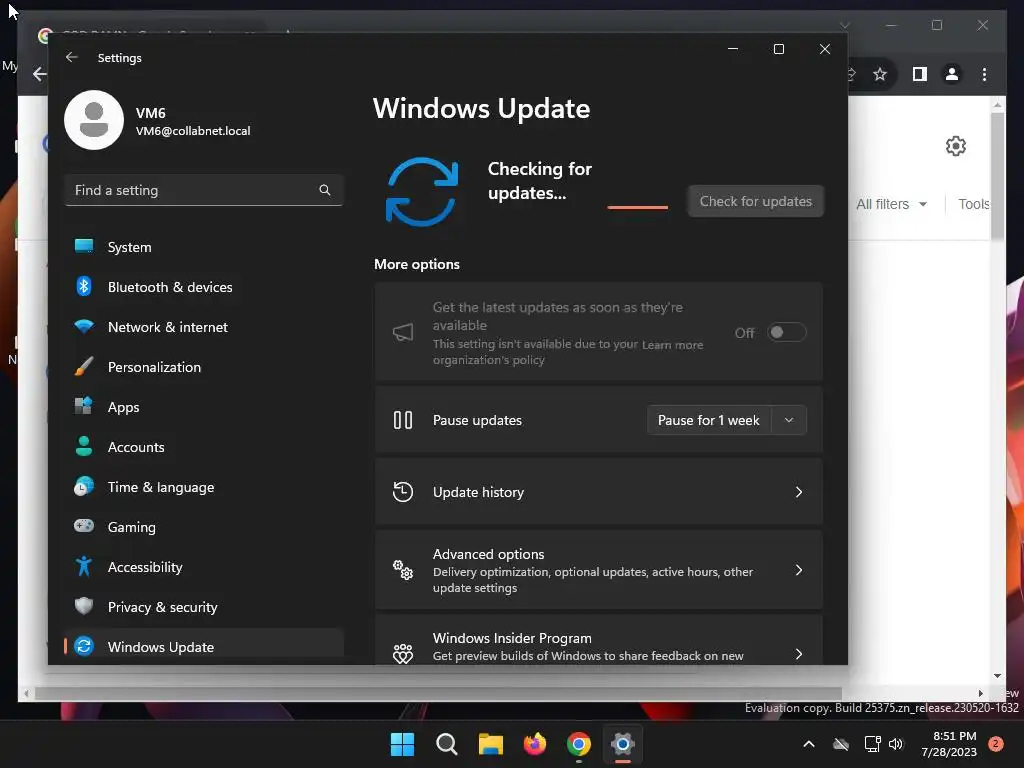Click the Chrome profile icon
Viewport: 1024px width, 768px height.
[952, 74]
